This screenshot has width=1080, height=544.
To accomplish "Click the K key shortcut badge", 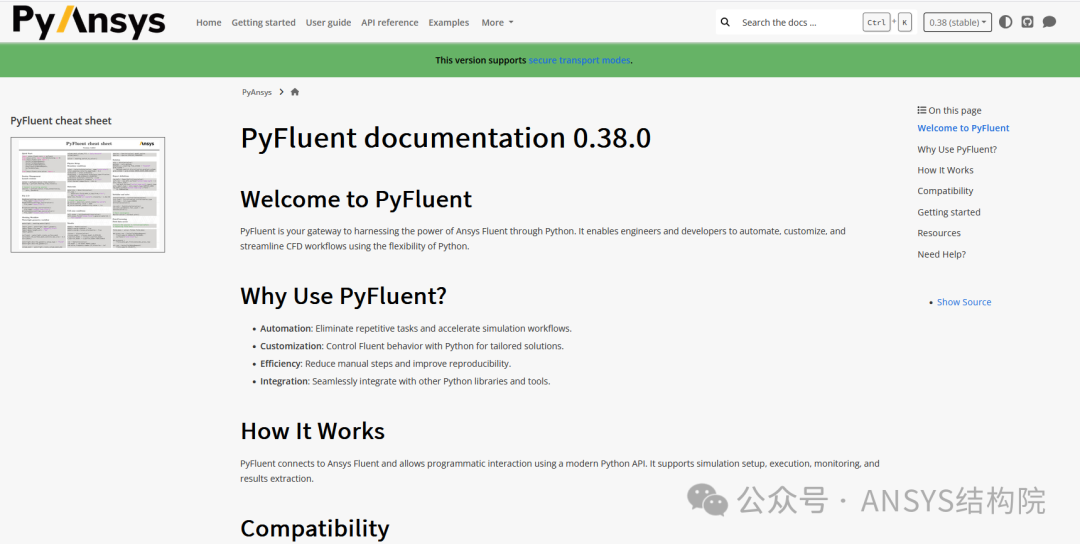I will pyautogui.click(x=904, y=22).
